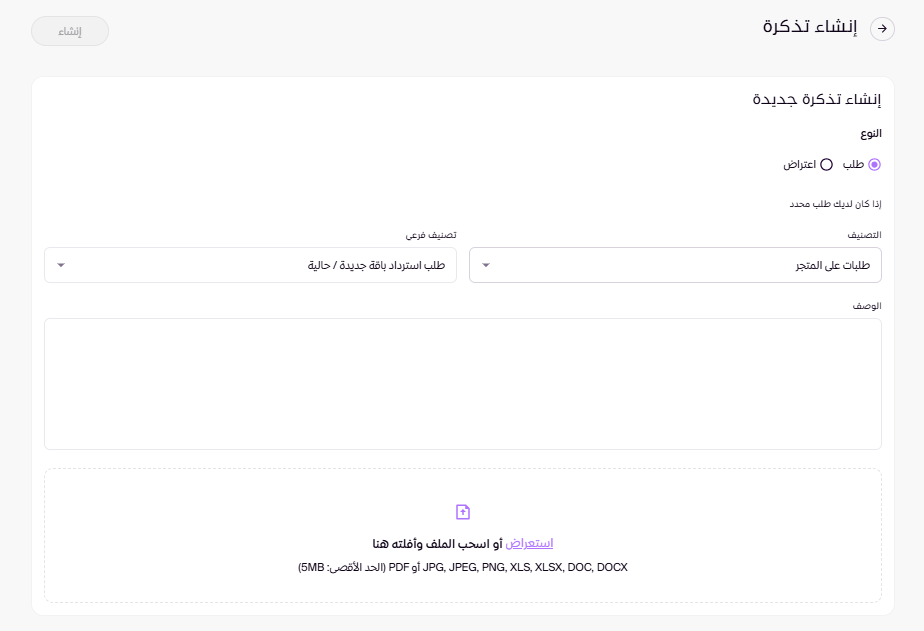
Task: Click the النوع section label
Action: pyautogui.click(x=871, y=133)
